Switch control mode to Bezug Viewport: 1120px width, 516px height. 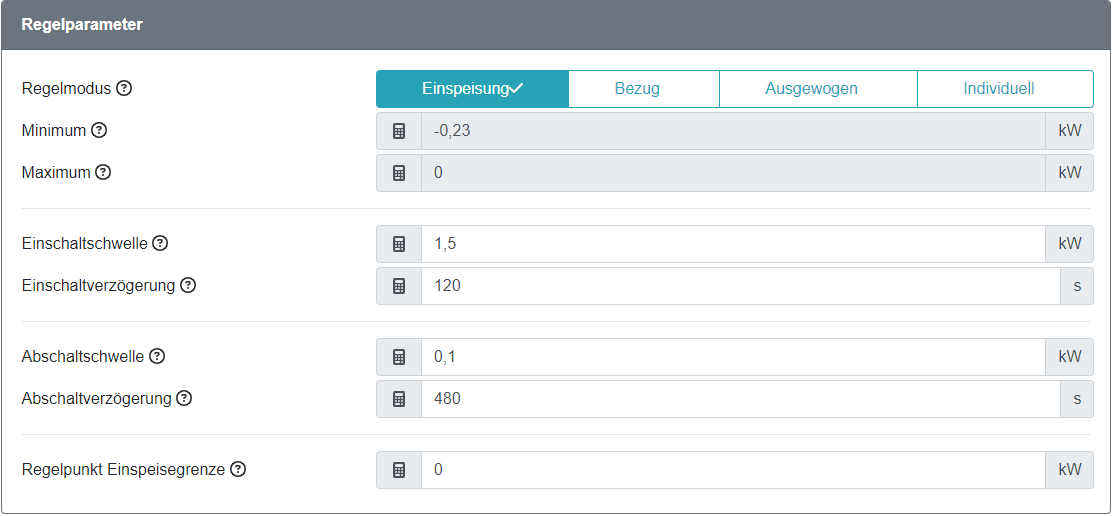point(637,89)
